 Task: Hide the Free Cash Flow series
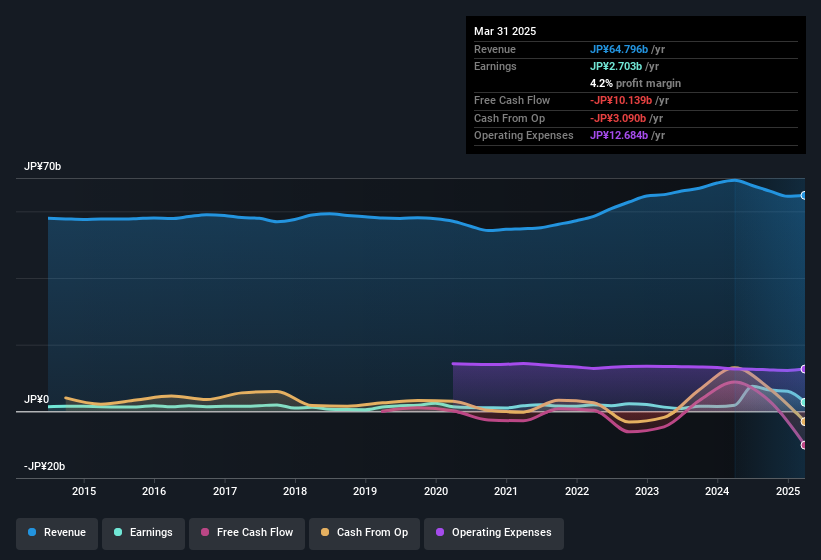click(246, 532)
